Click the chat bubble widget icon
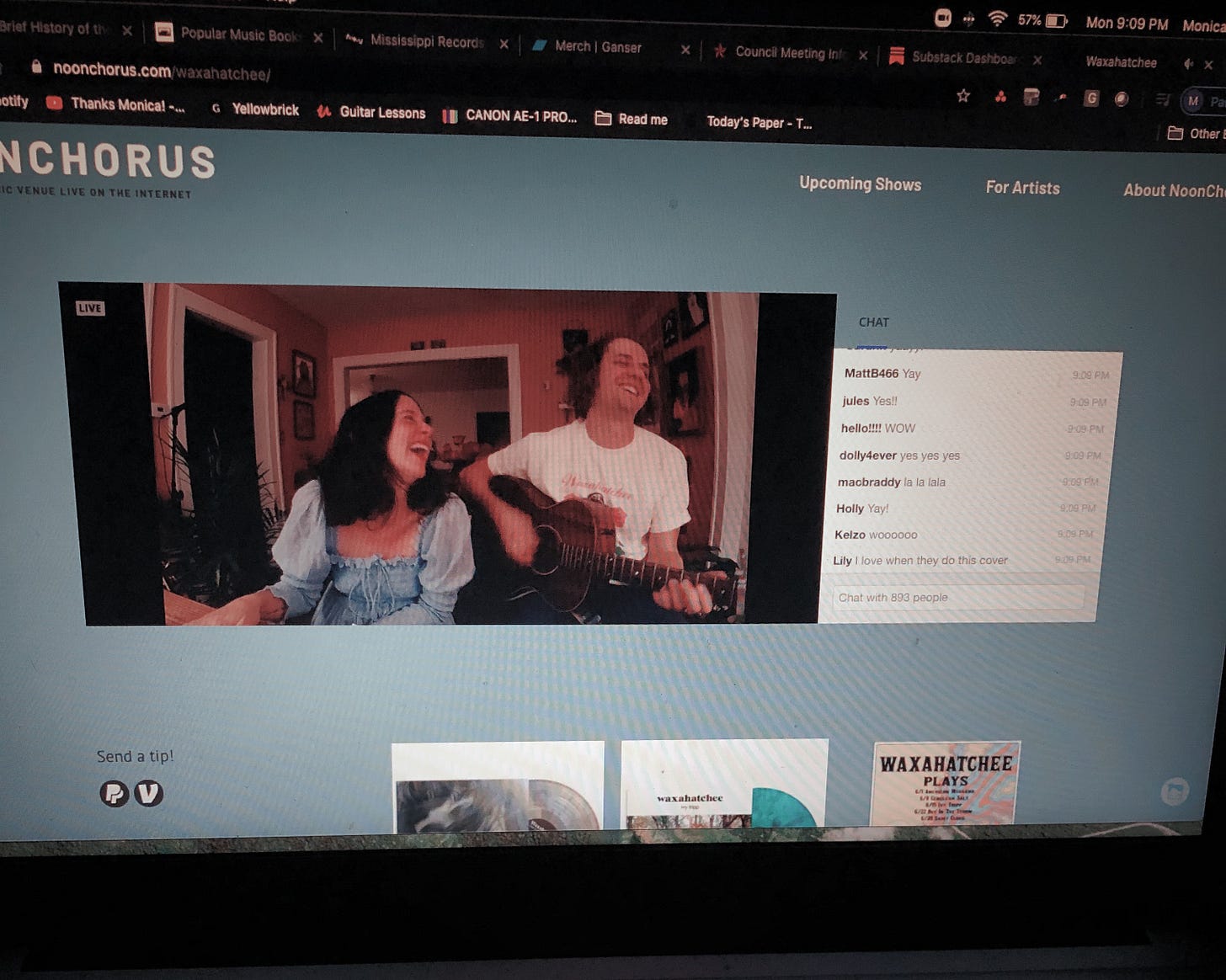 (x=1175, y=791)
